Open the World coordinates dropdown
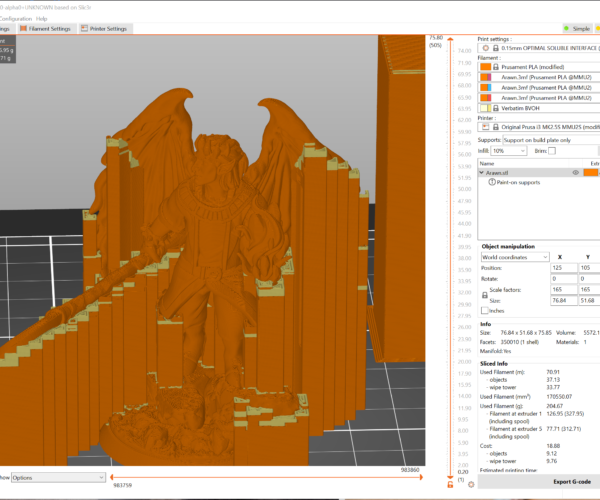The image size is (600, 500). [x=515, y=257]
